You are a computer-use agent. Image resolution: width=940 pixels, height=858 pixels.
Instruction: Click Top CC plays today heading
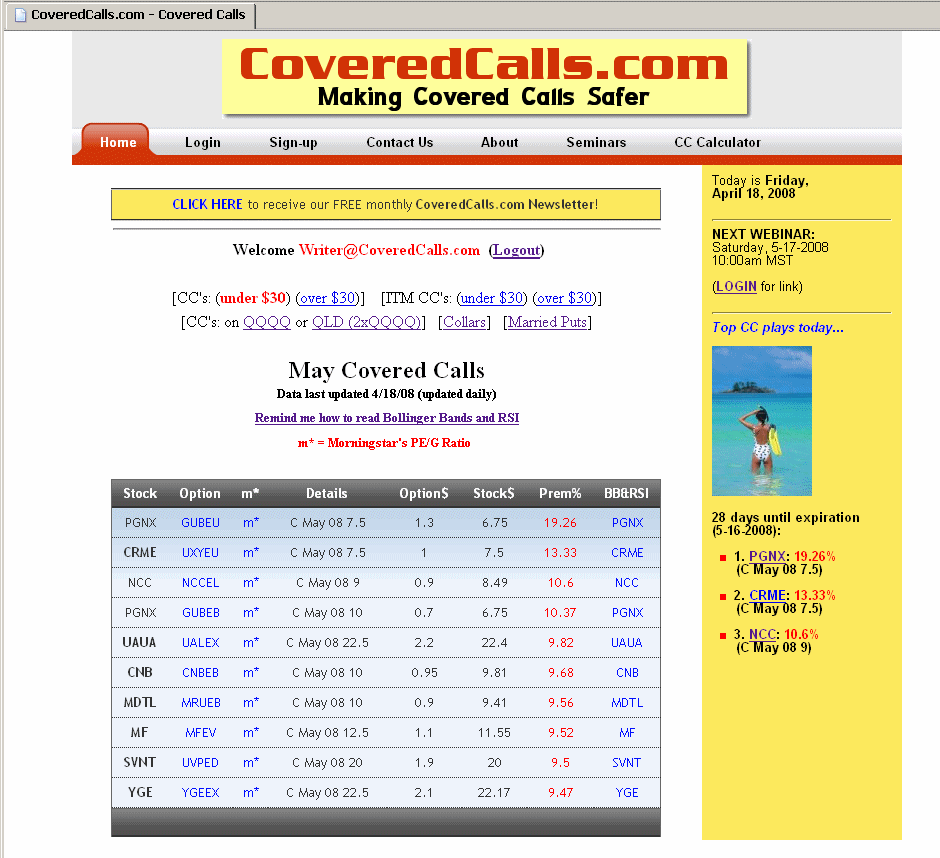click(x=778, y=327)
